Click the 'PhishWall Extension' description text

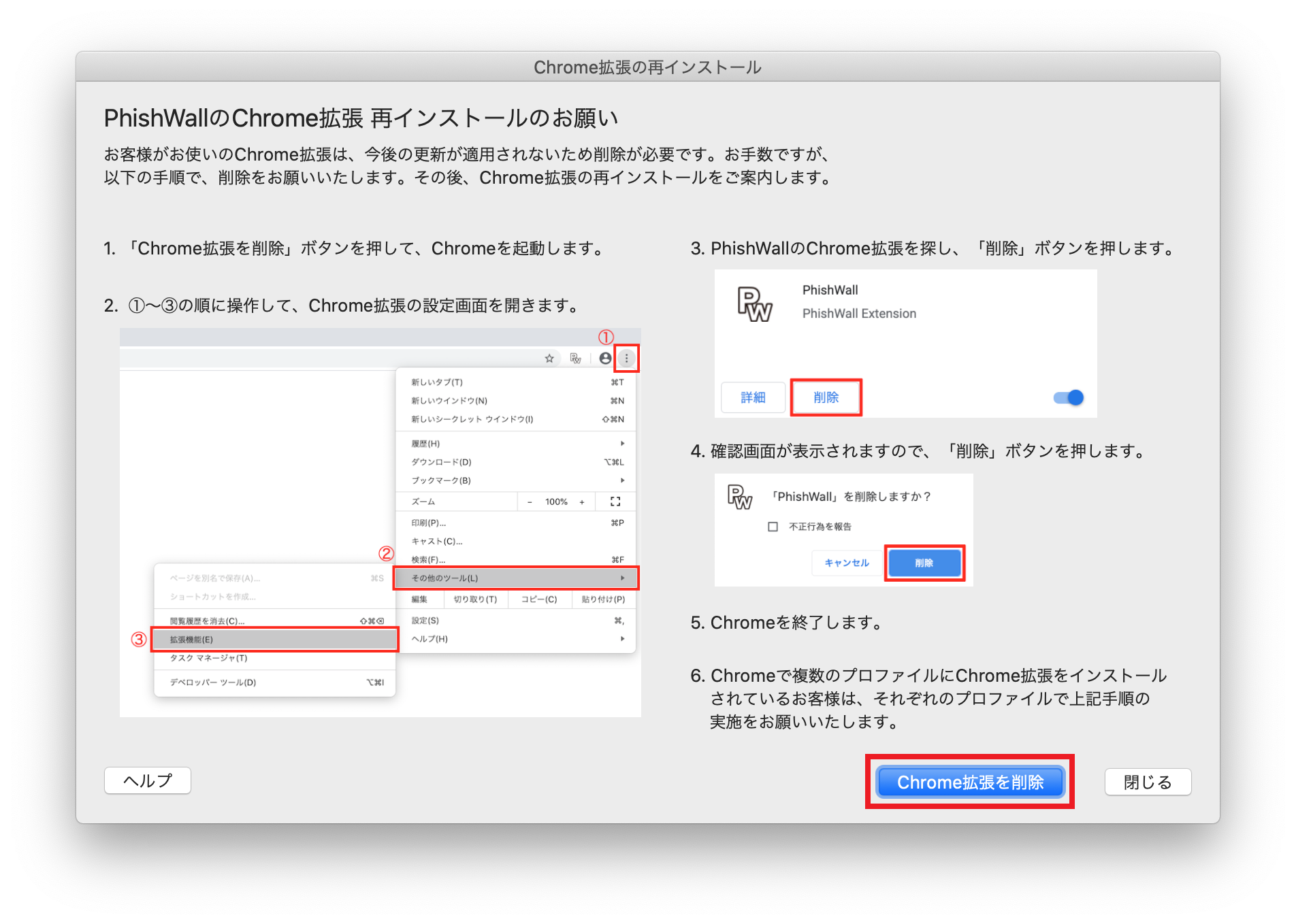859,314
